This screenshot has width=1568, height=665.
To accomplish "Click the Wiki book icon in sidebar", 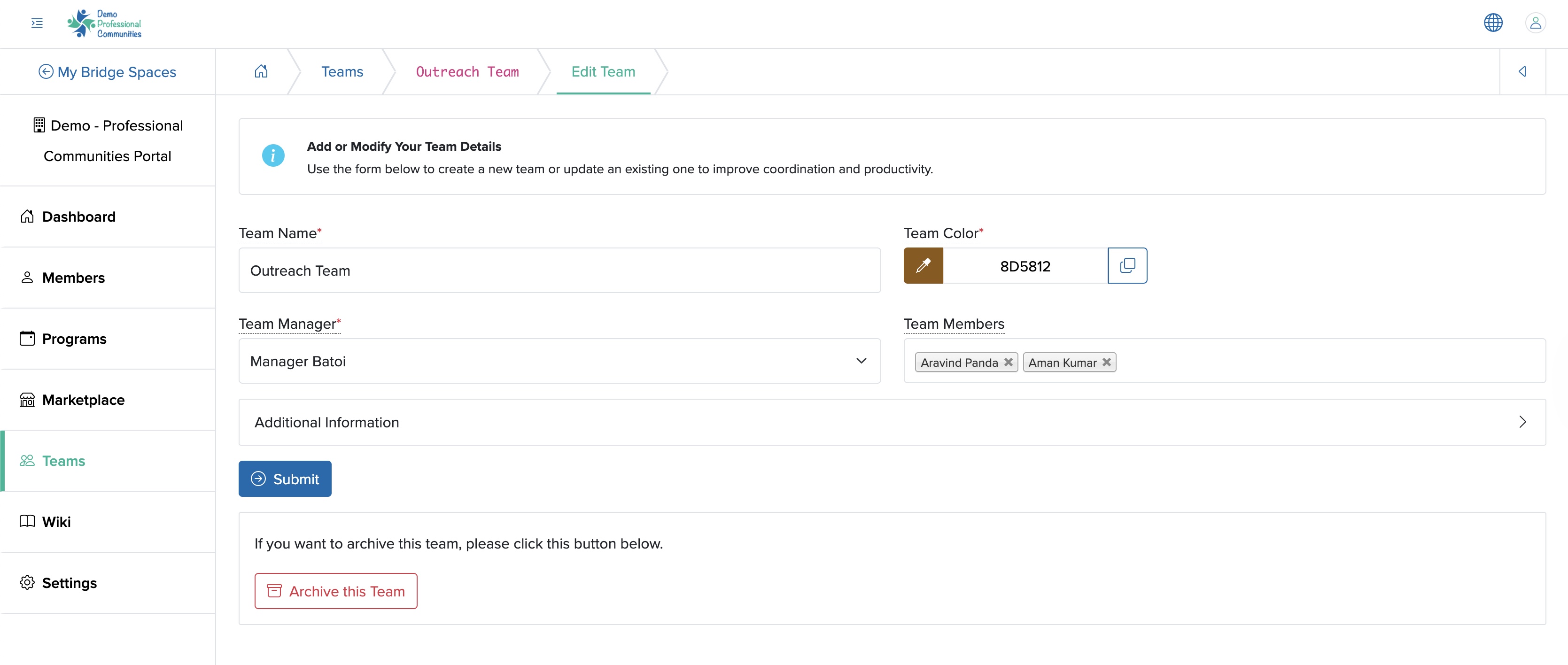I will point(27,521).
